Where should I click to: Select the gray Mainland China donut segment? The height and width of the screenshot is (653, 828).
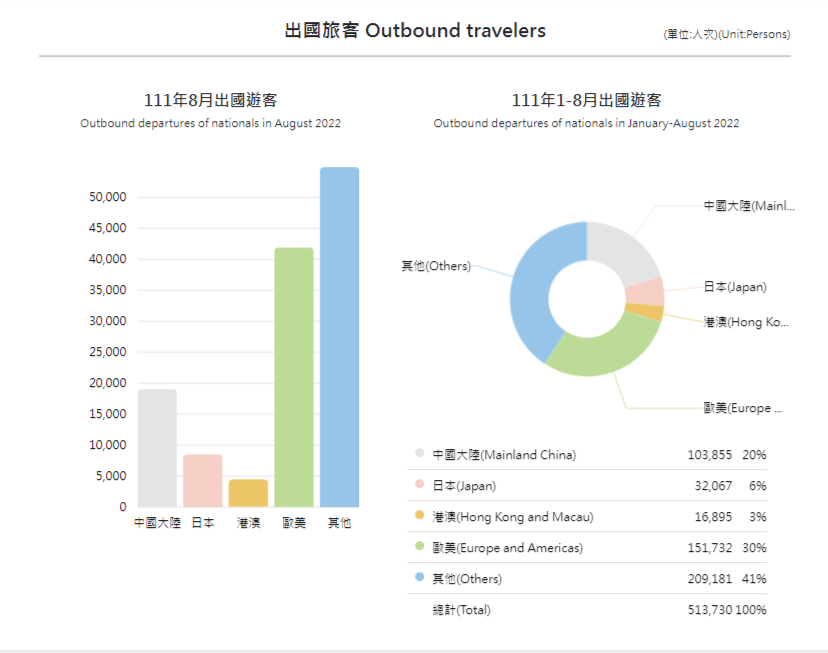[622, 250]
